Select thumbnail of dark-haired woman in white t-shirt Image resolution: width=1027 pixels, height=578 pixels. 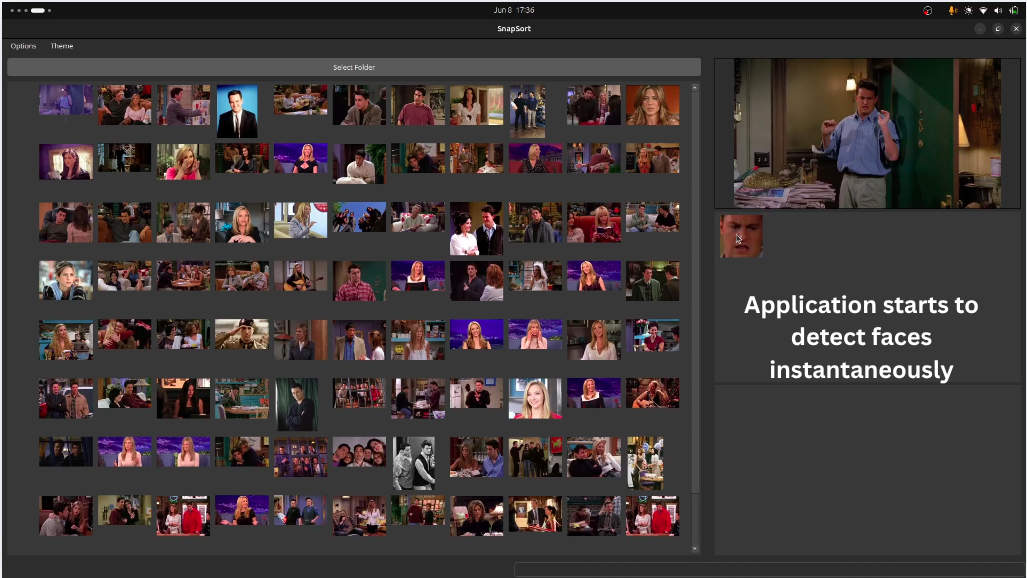coord(477,105)
